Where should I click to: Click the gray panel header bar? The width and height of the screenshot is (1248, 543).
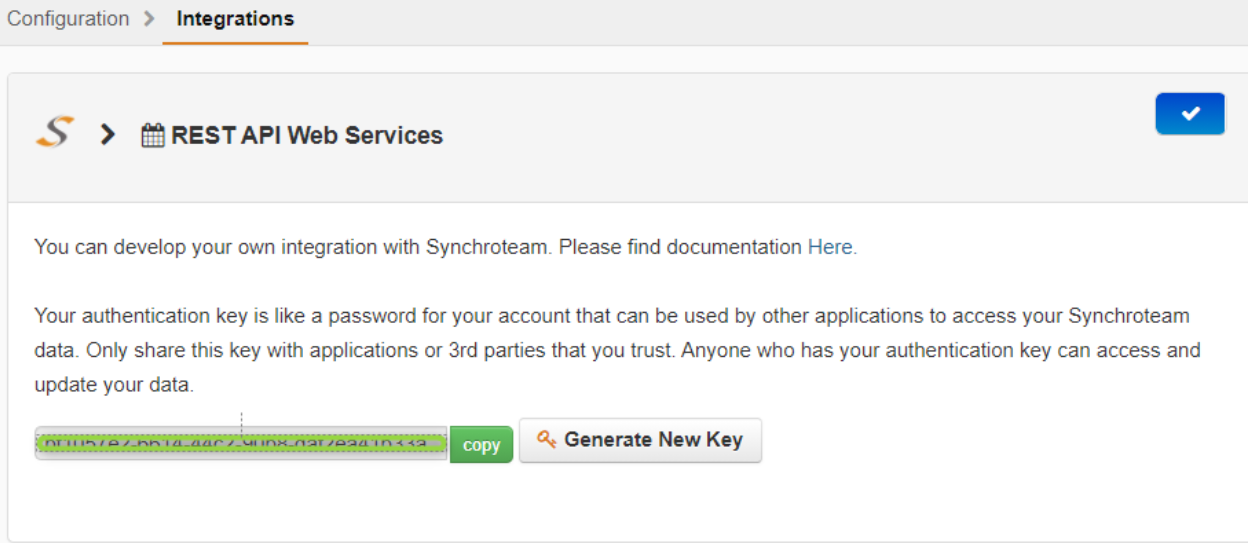(x=627, y=137)
